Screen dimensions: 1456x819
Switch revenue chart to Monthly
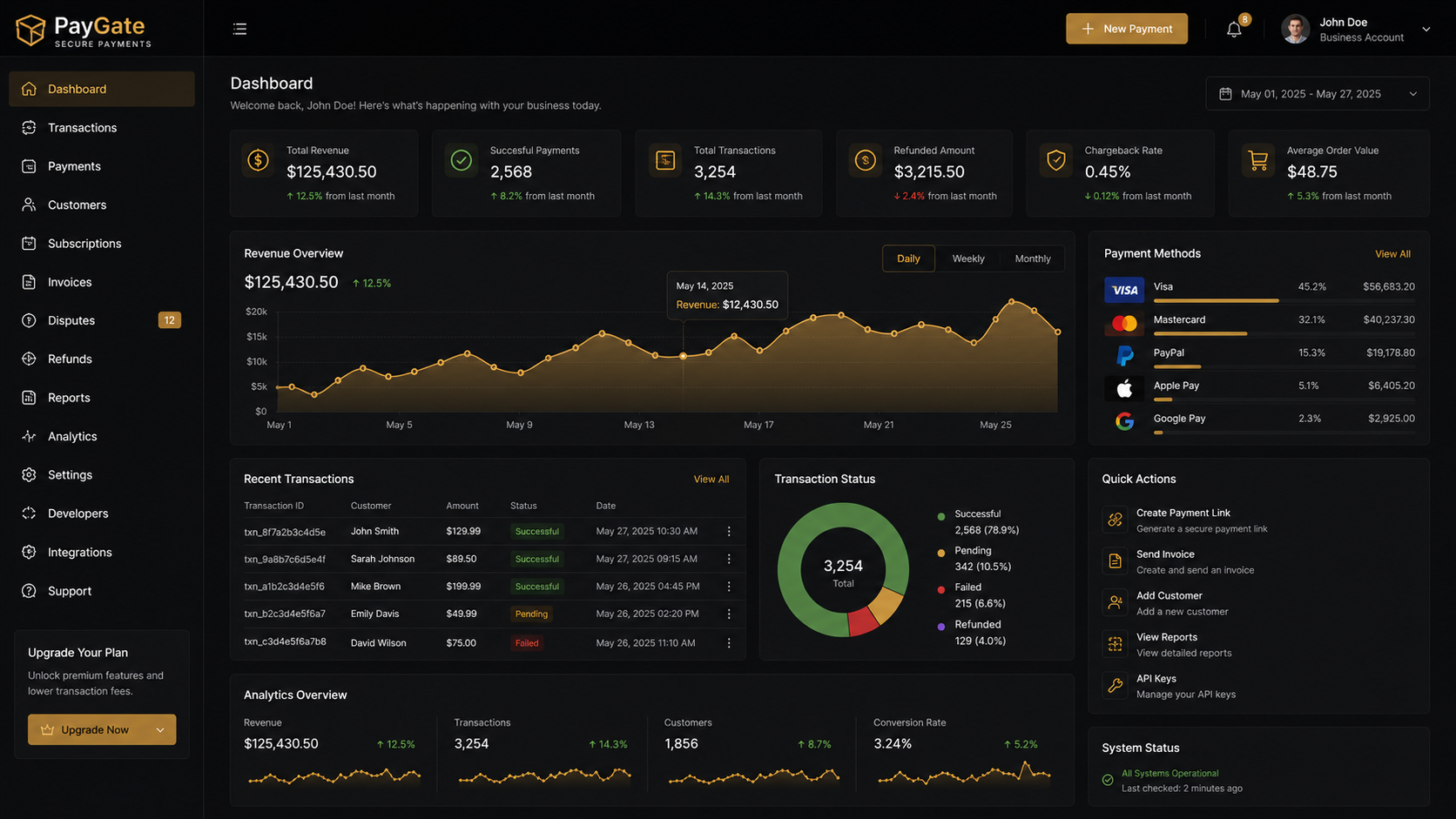pos(1033,258)
